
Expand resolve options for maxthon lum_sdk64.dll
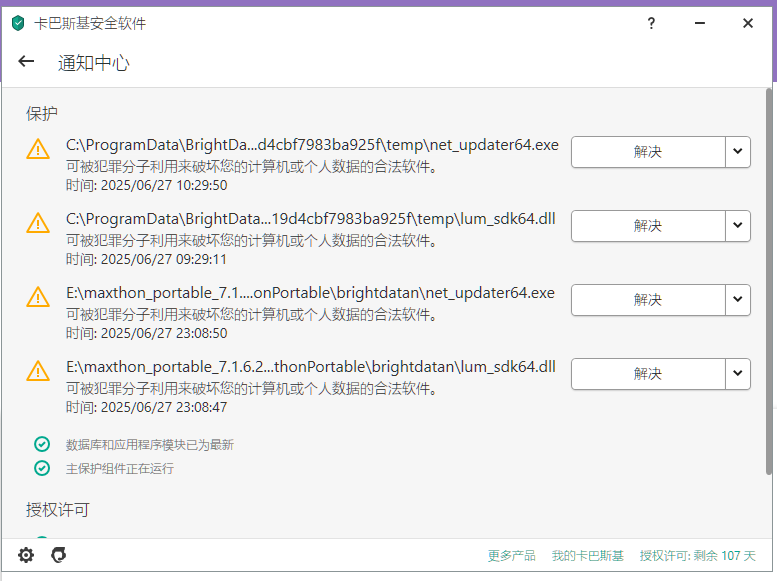[738, 374]
